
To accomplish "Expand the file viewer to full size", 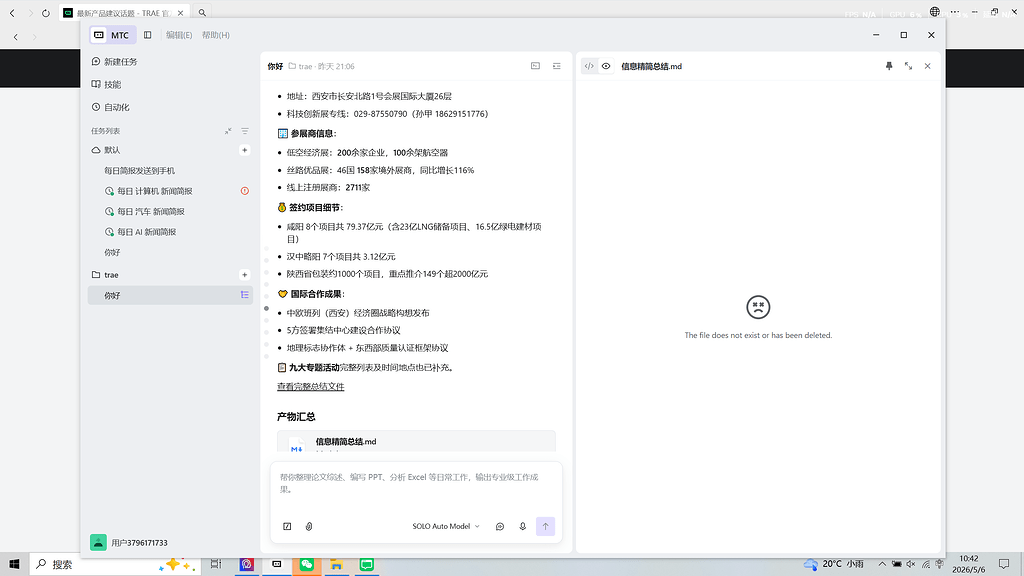I will [908, 66].
